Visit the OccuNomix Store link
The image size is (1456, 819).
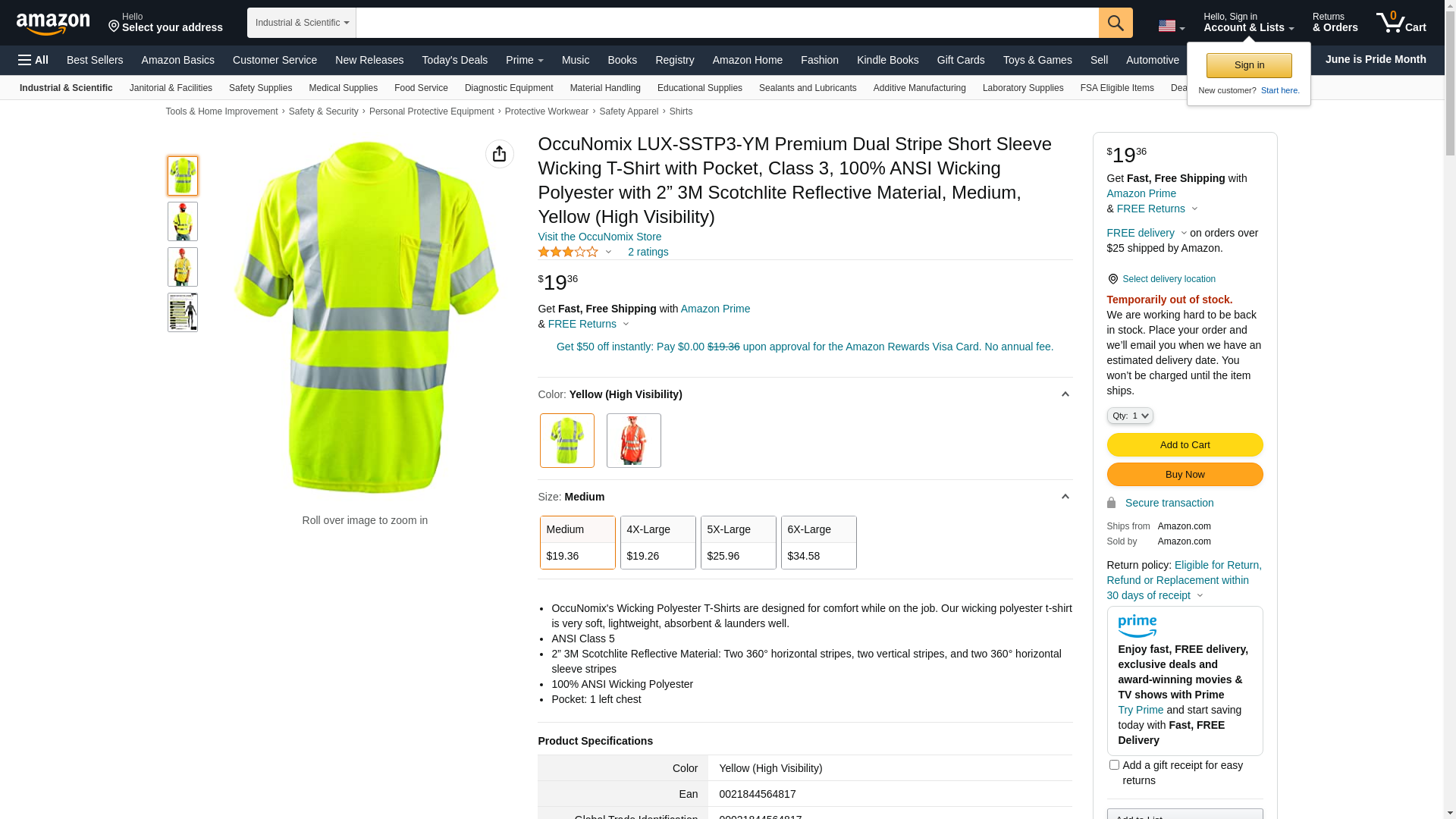tap(599, 237)
